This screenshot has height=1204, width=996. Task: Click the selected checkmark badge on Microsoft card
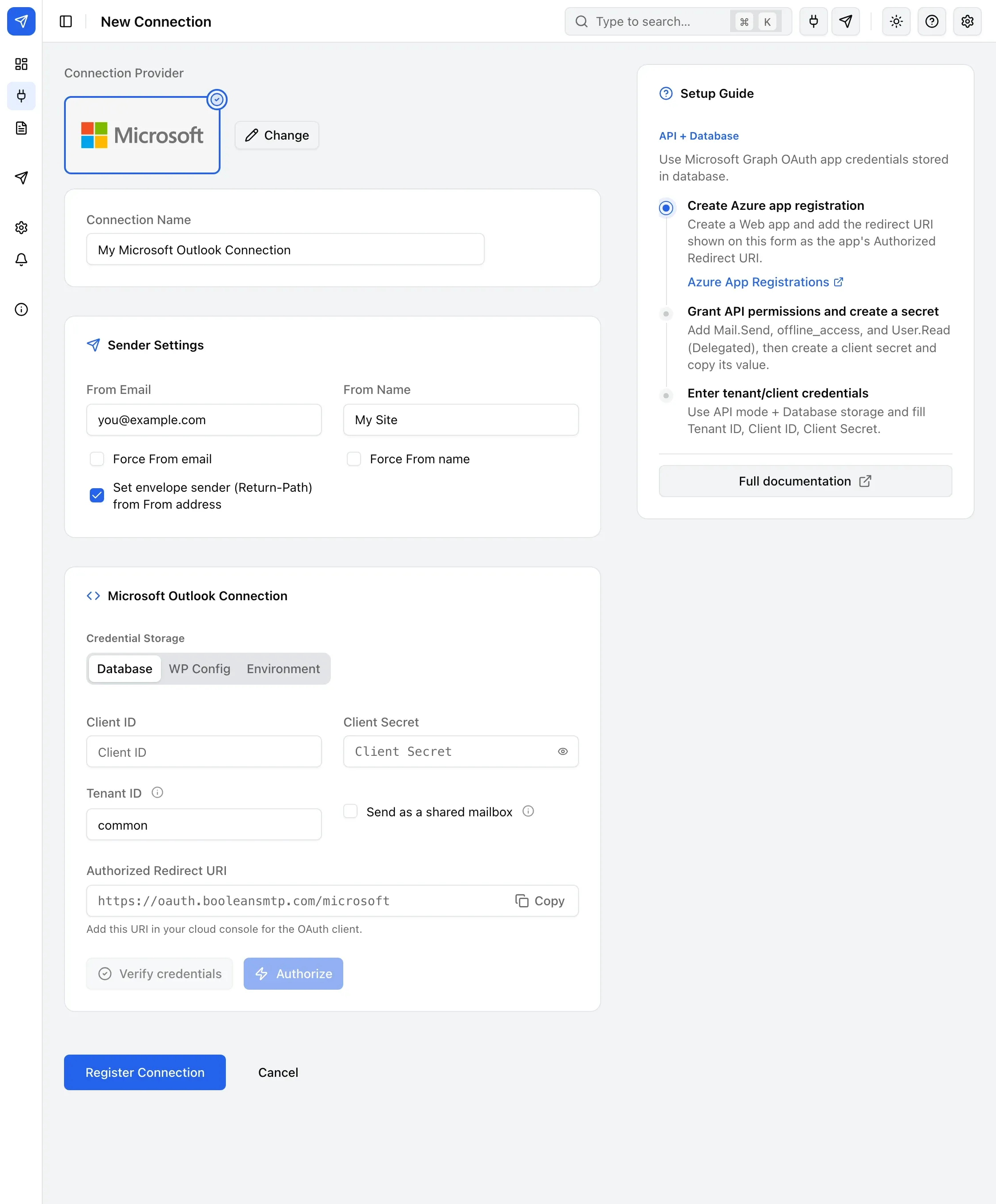click(217, 100)
